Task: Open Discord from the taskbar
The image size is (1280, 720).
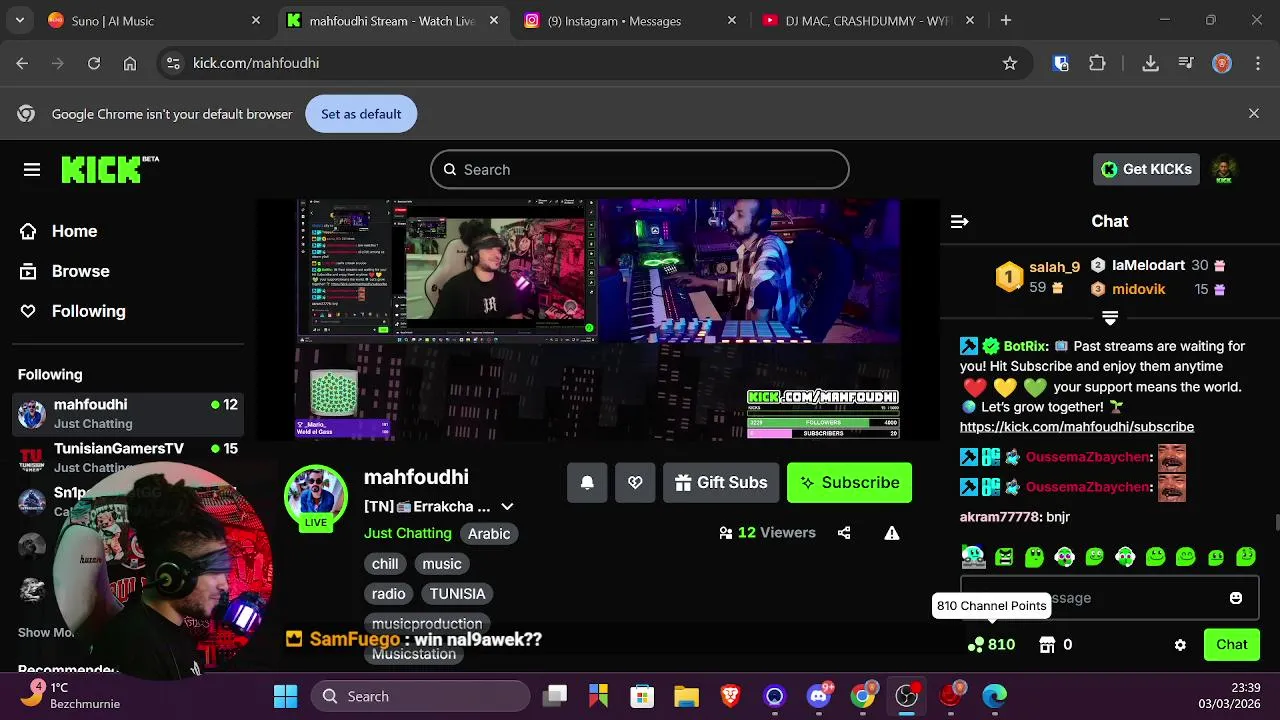Action: coord(819,696)
